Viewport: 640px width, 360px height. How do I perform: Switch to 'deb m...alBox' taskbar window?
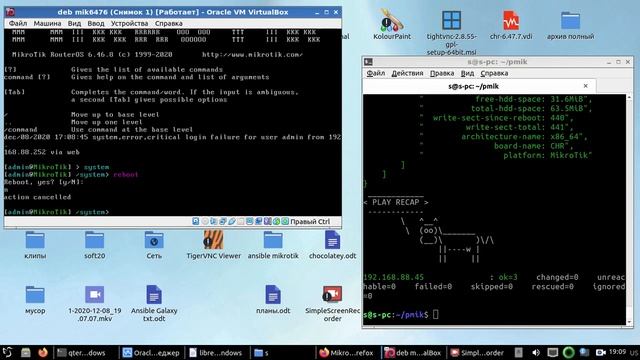pos(413,353)
